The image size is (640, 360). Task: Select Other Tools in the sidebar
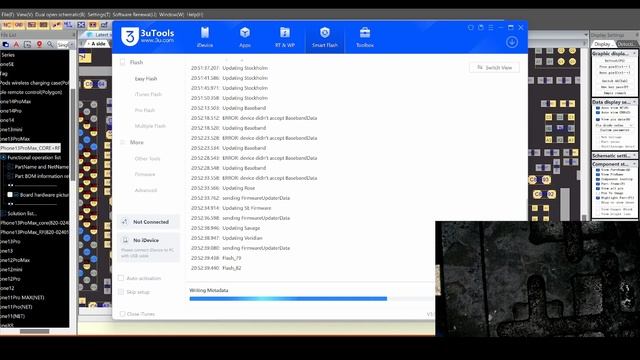pyautogui.click(x=147, y=158)
